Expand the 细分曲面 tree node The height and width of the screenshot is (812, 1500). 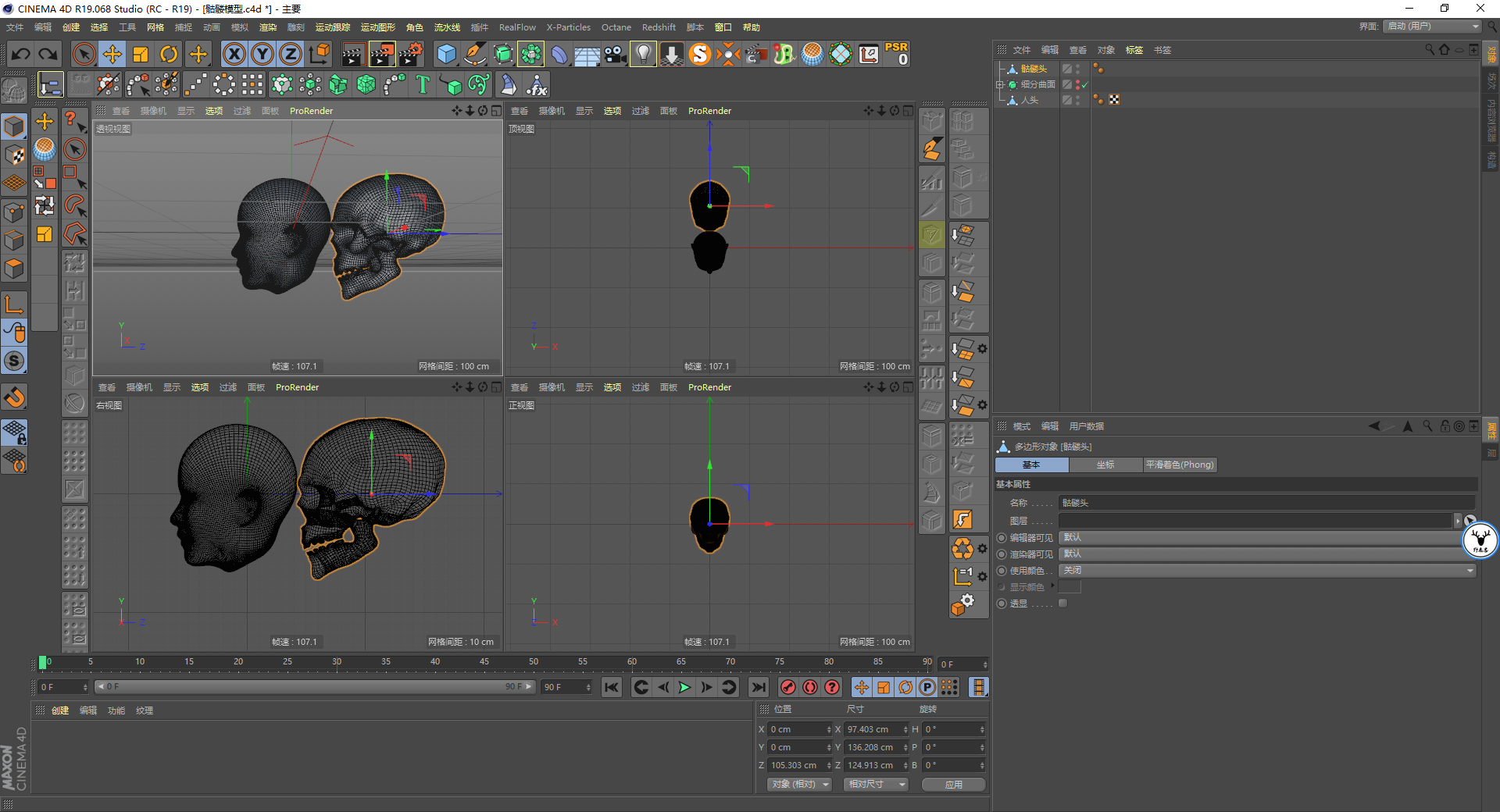click(x=1000, y=84)
